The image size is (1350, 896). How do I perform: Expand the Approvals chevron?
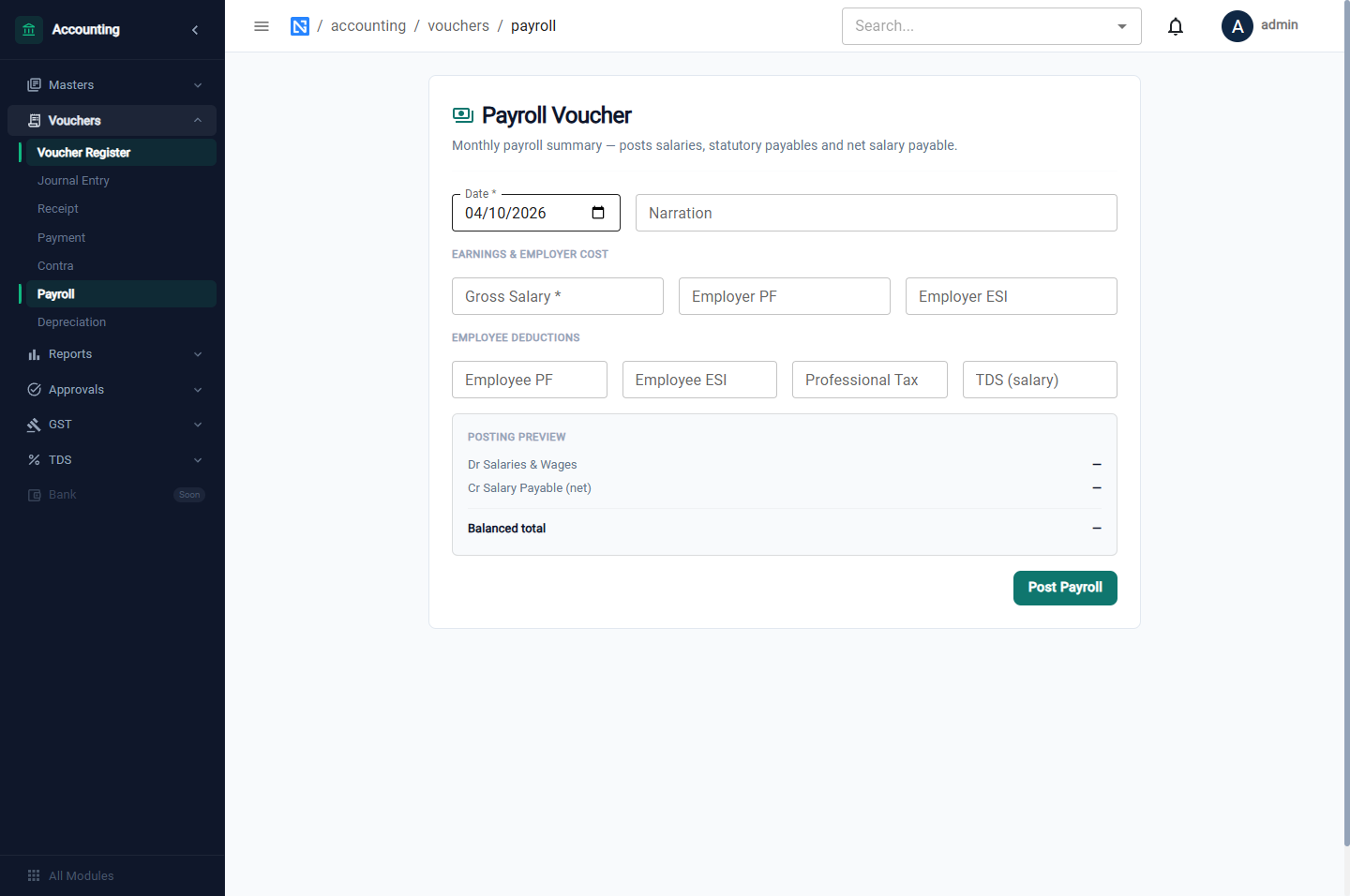click(198, 390)
